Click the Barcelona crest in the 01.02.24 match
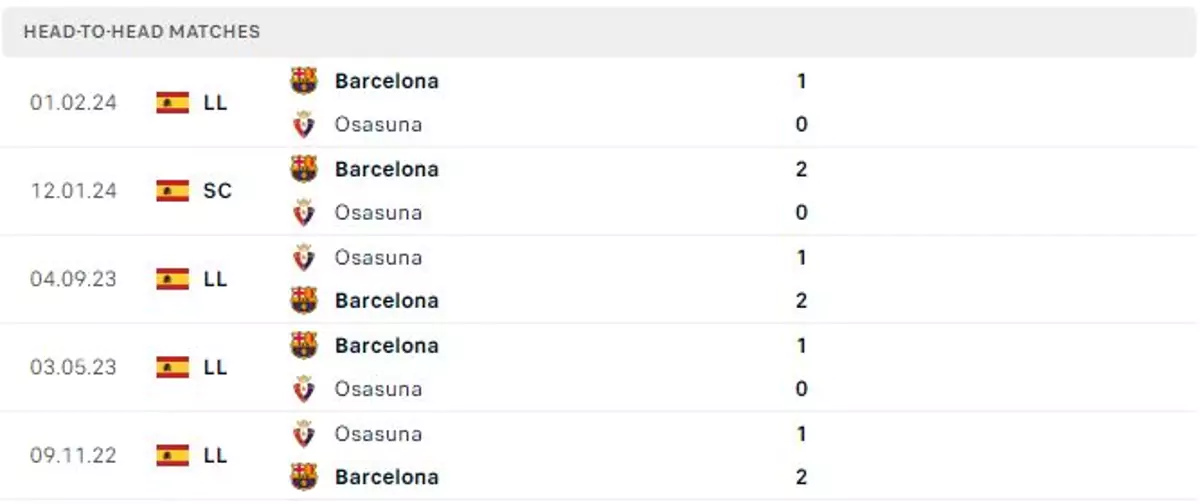Image resolution: width=1200 pixels, height=504 pixels. click(304, 81)
